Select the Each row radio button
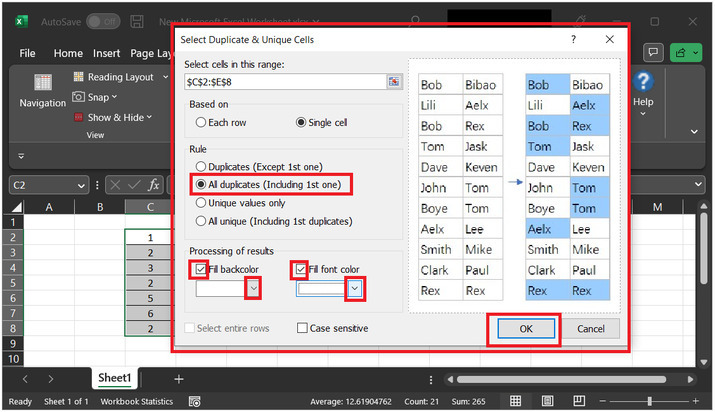The image size is (715, 412). coord(202,123)
